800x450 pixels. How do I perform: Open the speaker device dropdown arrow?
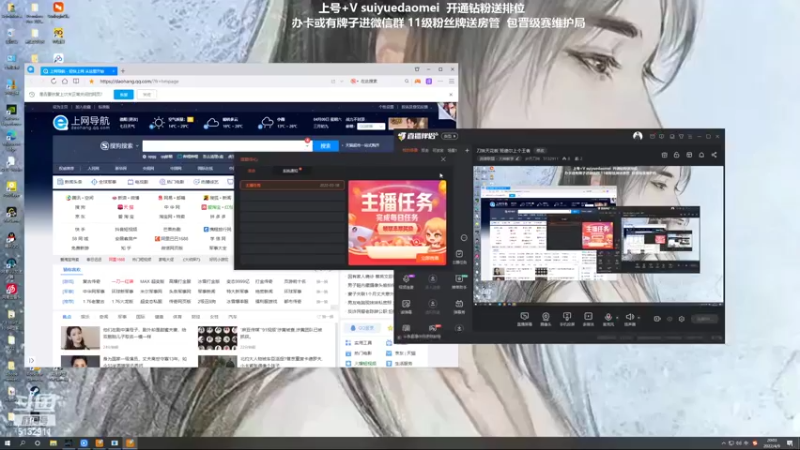click(x=639, y=318)
